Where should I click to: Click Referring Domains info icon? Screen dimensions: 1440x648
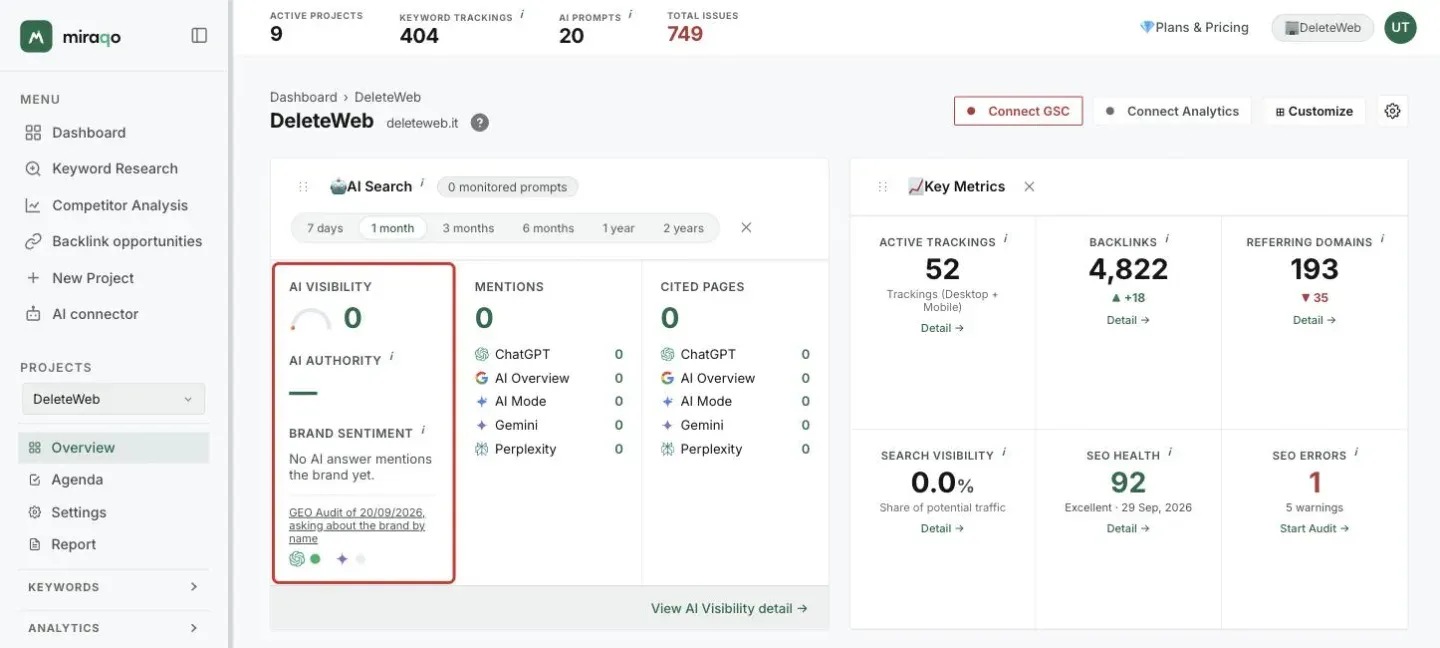pos(1382,239)
